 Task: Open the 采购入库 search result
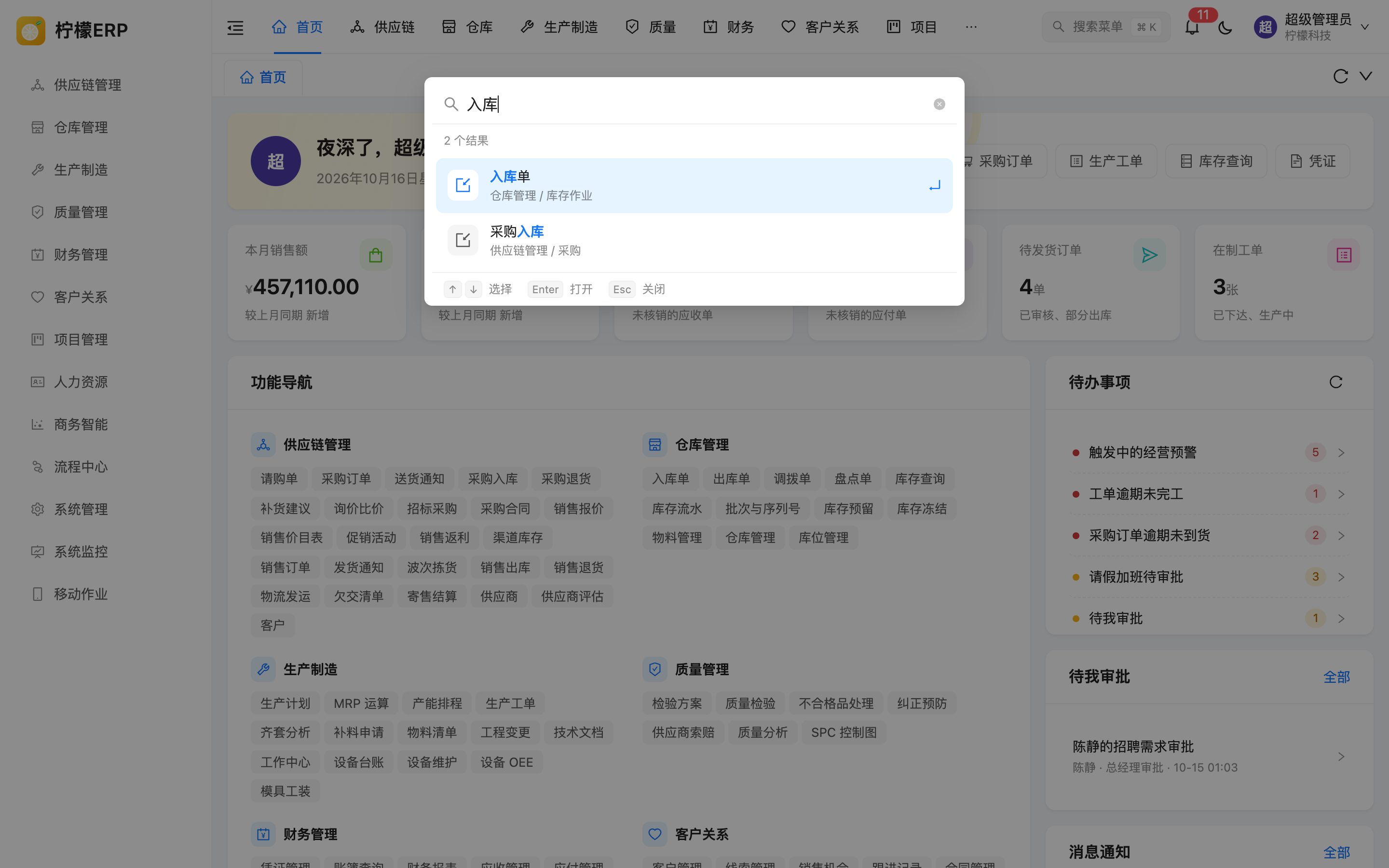point(694,240)
